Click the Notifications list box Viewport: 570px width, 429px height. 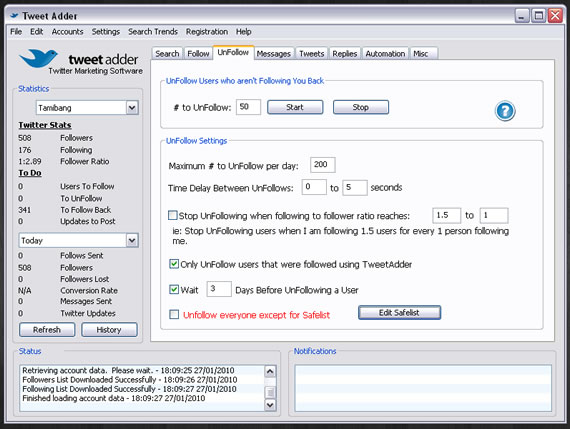[x=423, y=388]
